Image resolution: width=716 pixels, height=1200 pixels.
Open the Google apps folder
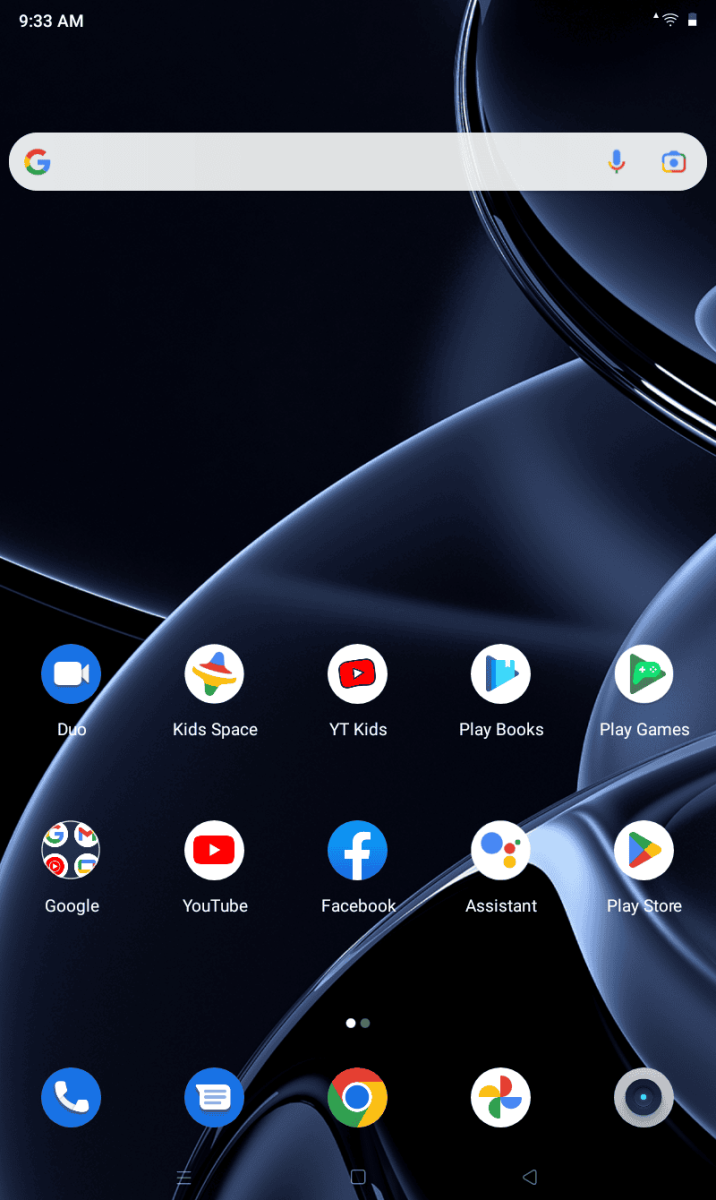[71, 850]
